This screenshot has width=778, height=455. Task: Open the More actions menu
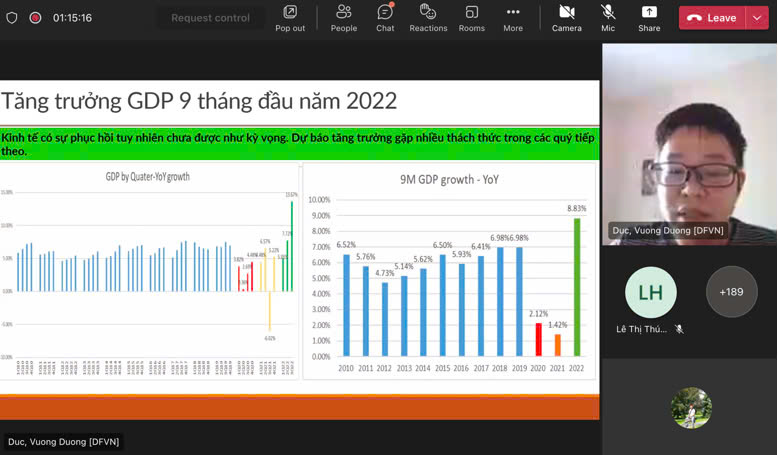click(x=513, y=17)
